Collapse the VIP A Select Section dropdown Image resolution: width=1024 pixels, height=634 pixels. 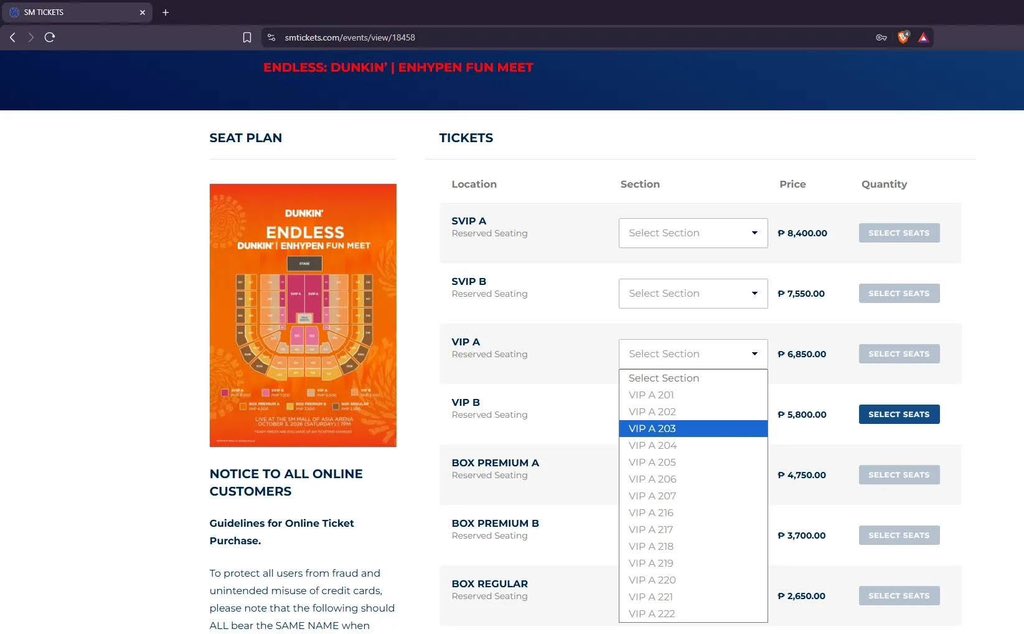(693, 354)
